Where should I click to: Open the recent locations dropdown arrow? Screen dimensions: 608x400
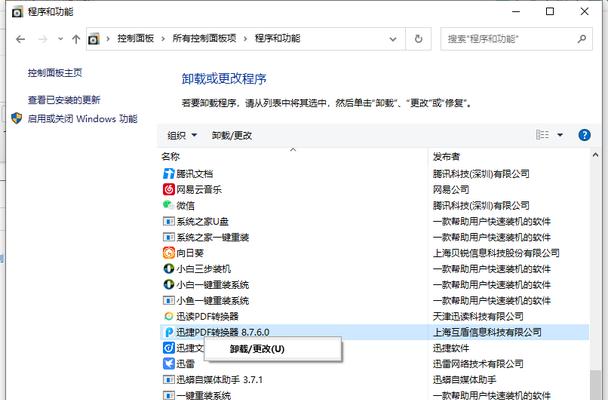[x=60, y=39]
